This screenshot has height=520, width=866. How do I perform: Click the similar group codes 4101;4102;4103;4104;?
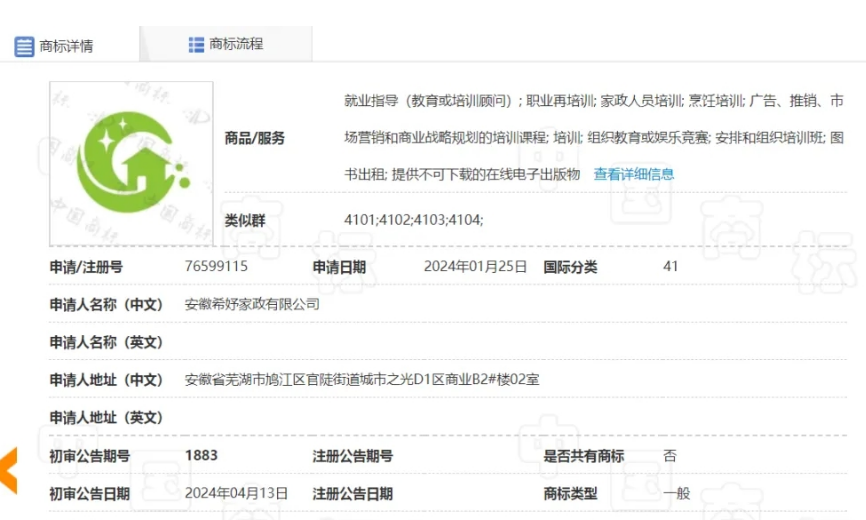pyautogui.click(x=414, y=220)
